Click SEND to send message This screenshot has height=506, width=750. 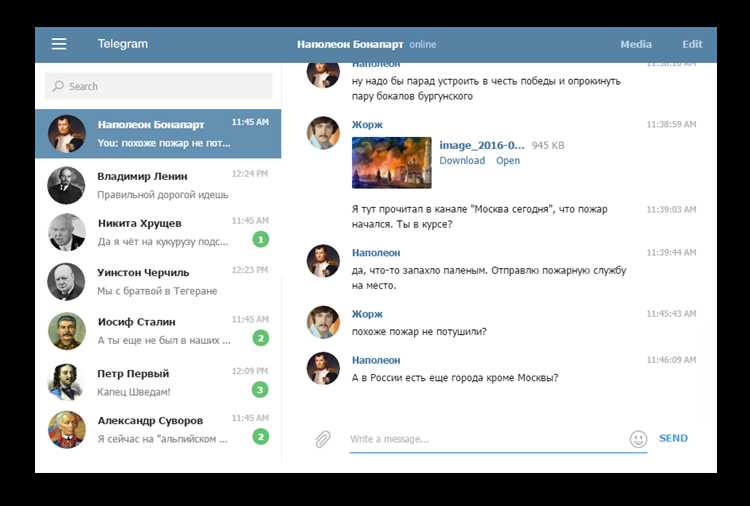tap(673, 438)
